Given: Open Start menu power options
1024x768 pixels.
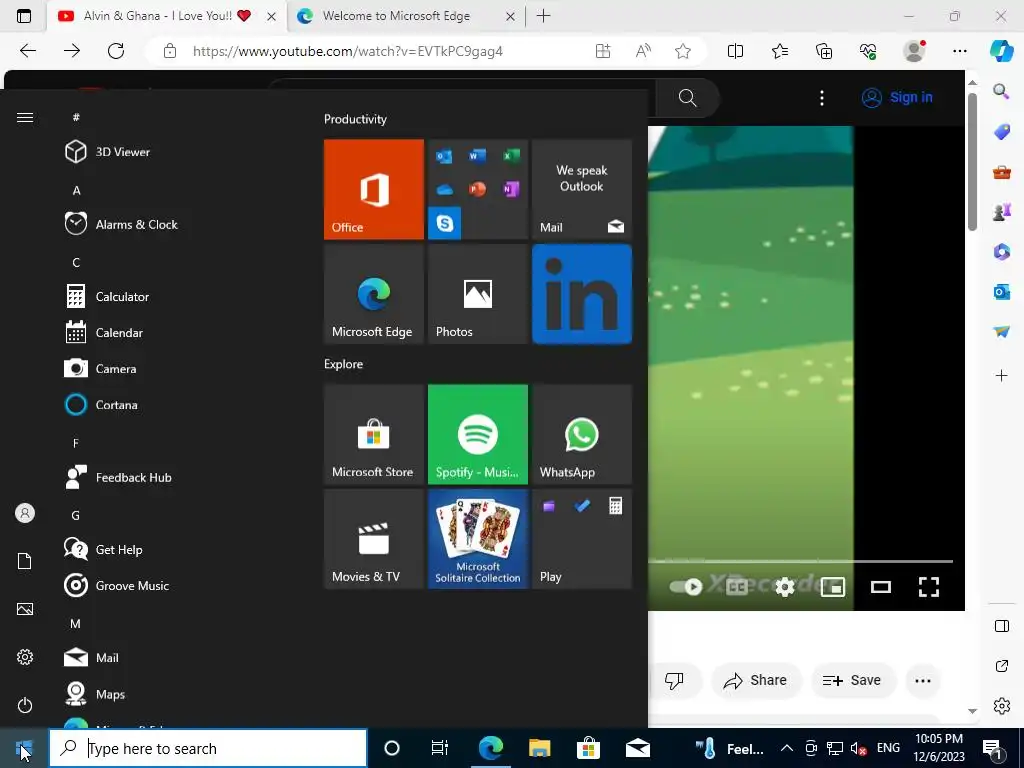Looking at the screenshot, I should (25, 705).
